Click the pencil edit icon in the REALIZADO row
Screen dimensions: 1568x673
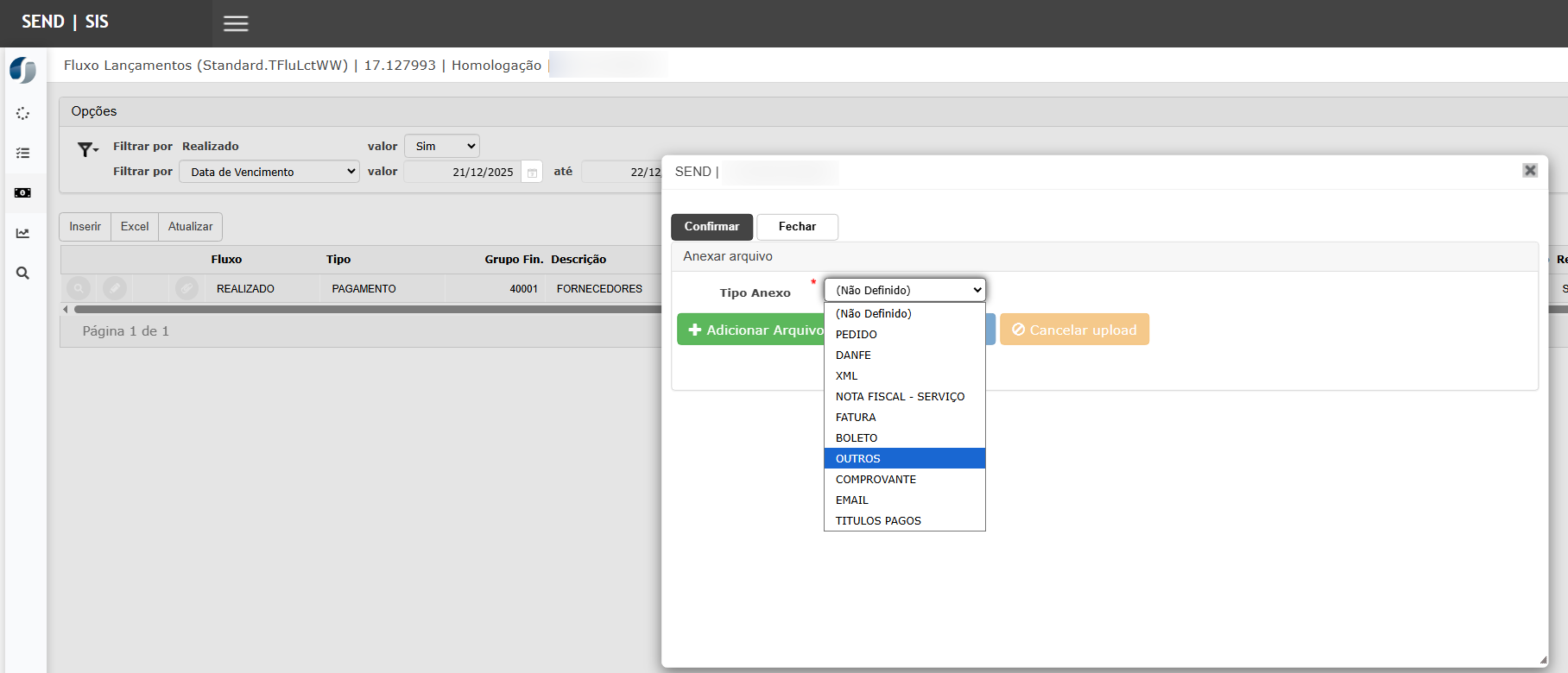click(115, 288)
